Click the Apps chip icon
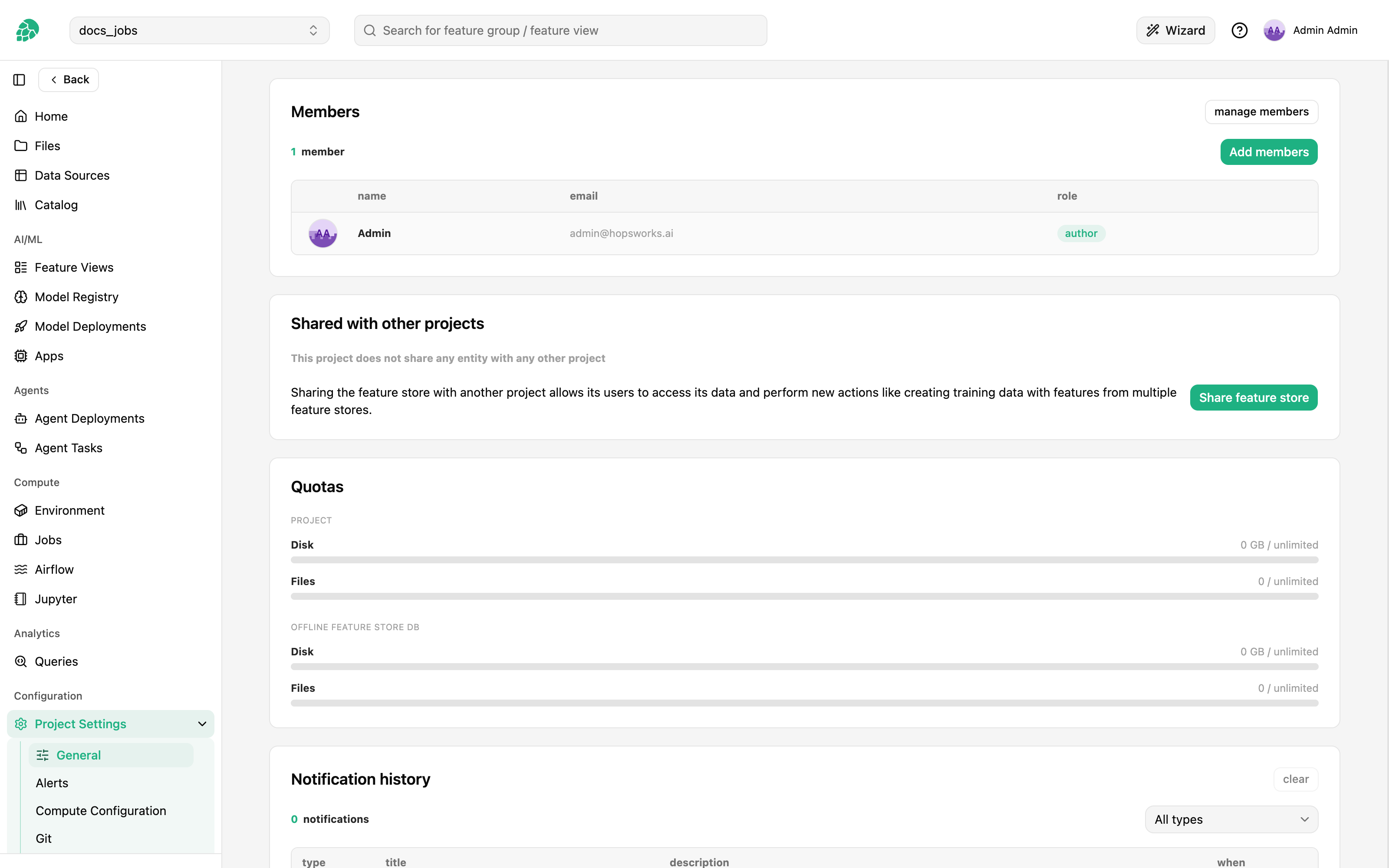This screenshot has height=868, width=1389. coord(21,356)
